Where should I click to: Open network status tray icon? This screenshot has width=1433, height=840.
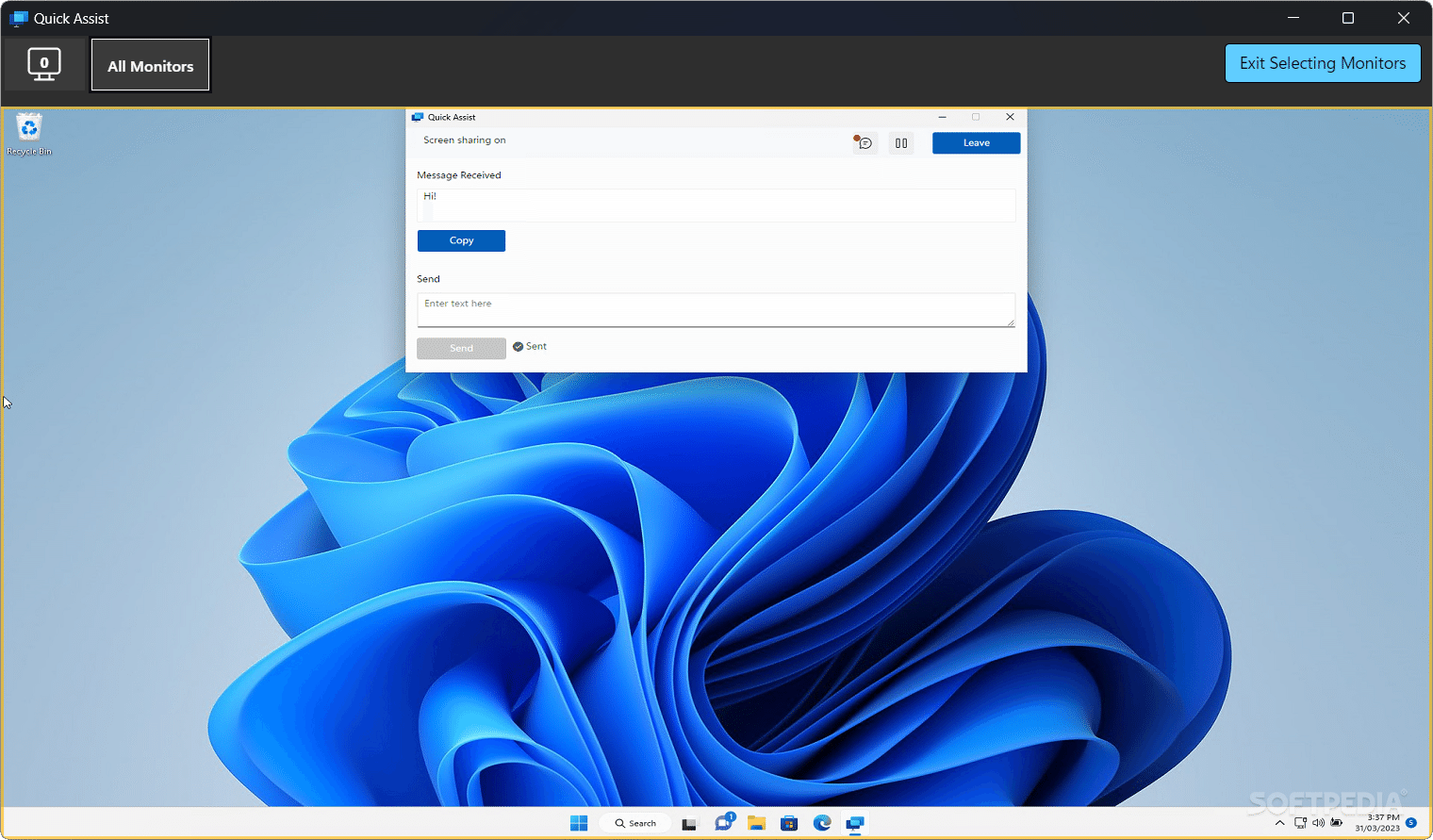coord(1301,823)
